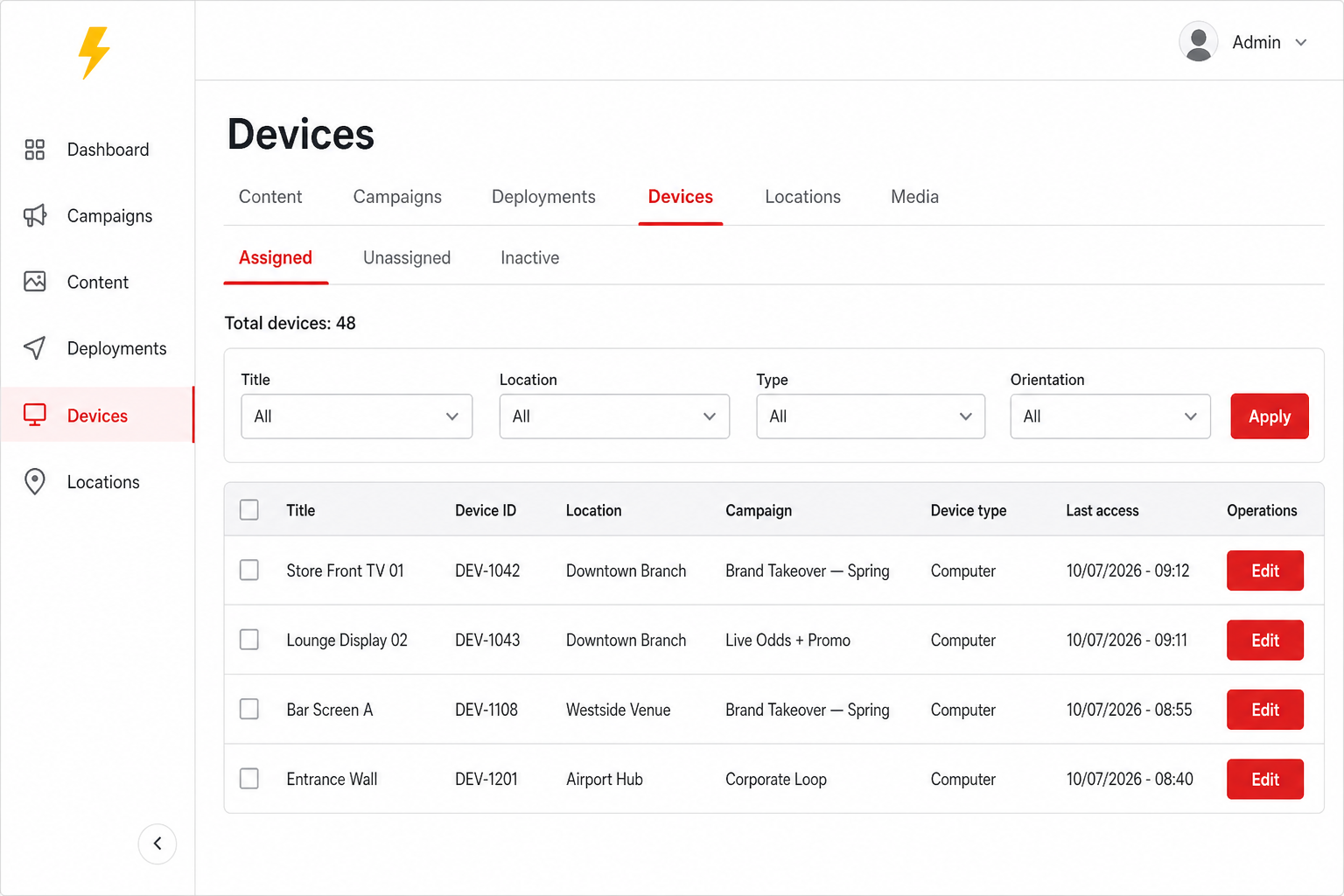Click the Admin user avatar
The height and width of the screenshot is (896, 1344).
tap(1198, 42)
